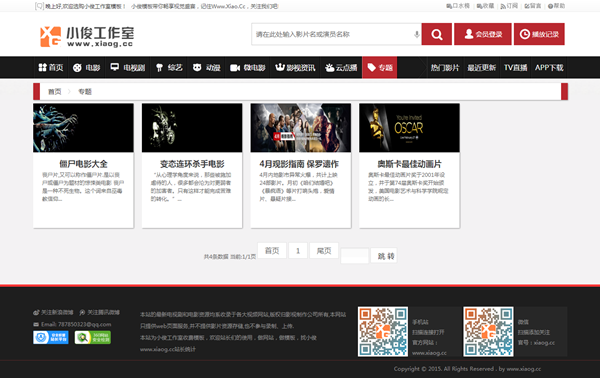Screen dimensions: 600x378
Task: Follow 关注新浪微博 Sina Weibo link
Action: [53, 312]
